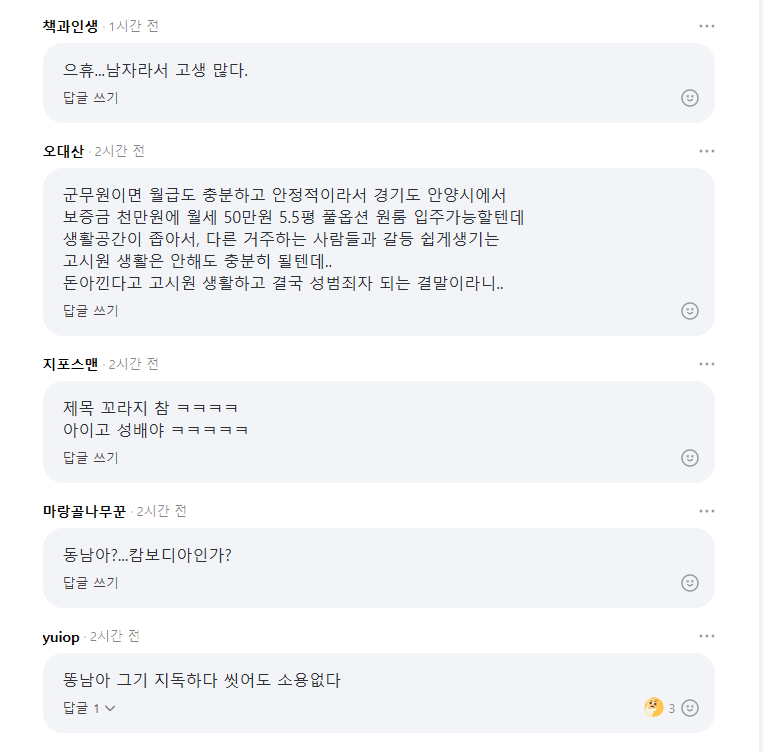763x752 pixels.
Task: Open more options for yuiop's comment
Action: (707, 636)
